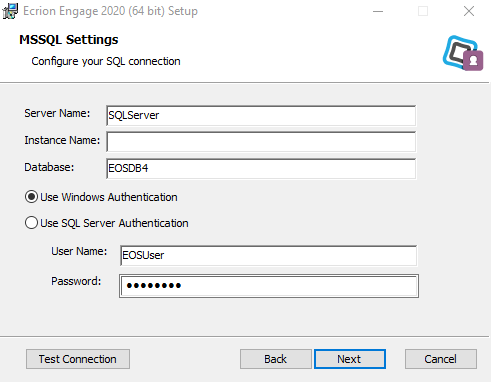Focus the Server Name input field
Viewport: 491px width, 382px height.
(261, 115)
